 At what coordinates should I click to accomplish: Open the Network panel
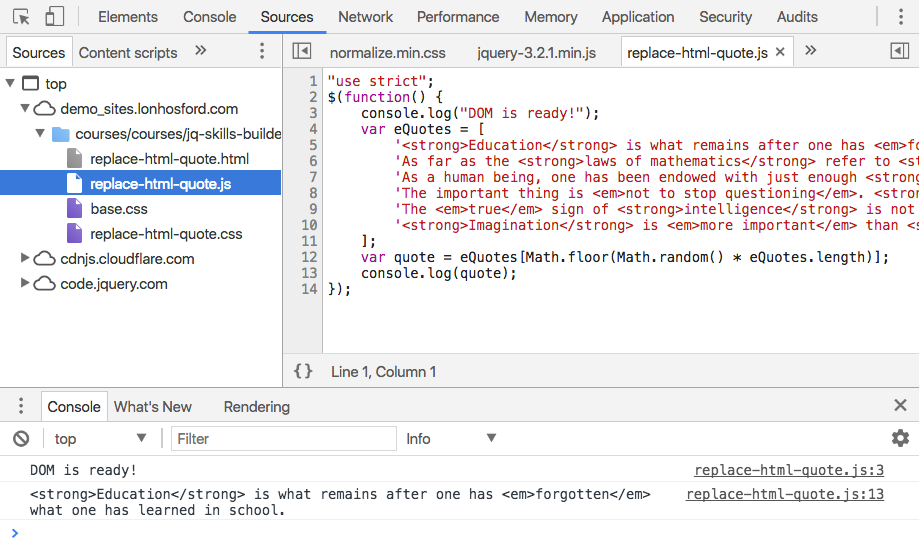[x=365, y=17]
